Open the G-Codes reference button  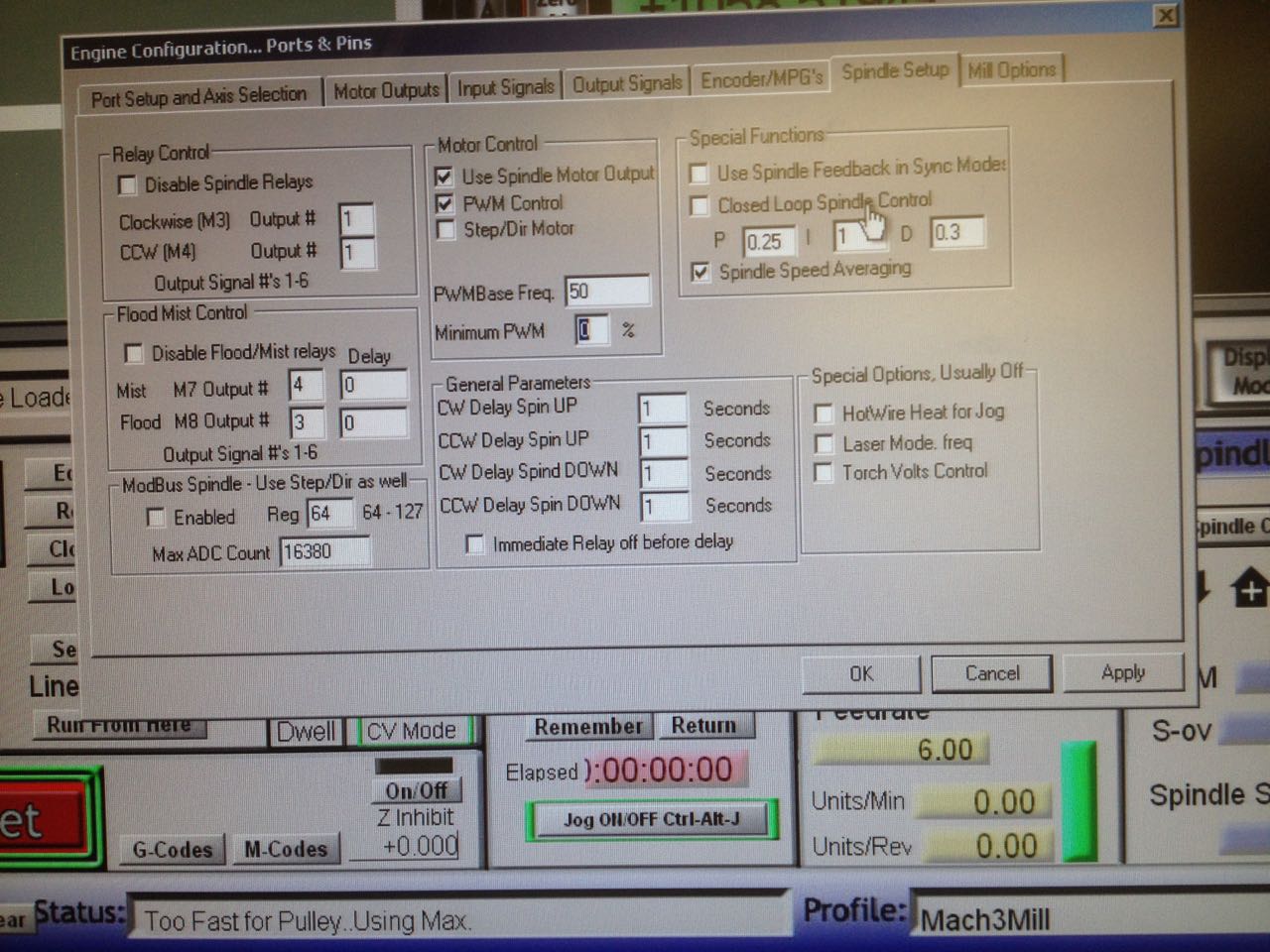pos(173,850)
